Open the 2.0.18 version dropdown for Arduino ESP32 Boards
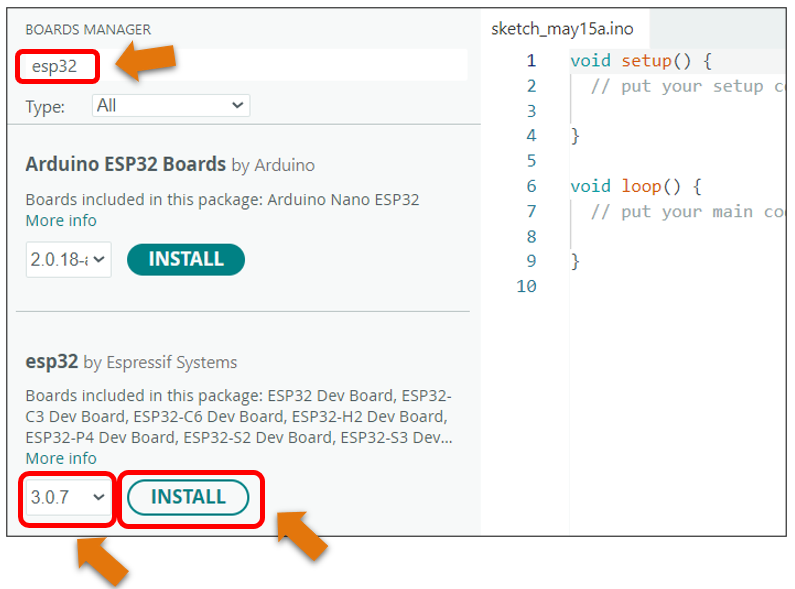 click(x=68, y=260)
